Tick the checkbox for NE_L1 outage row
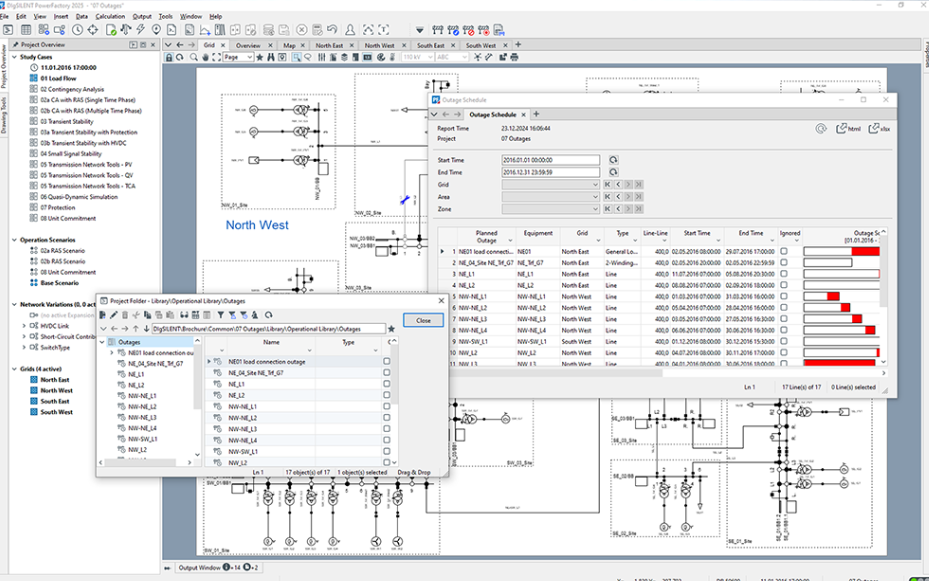The height and width of the screenshot is (581, 929). tap(387, 384)
